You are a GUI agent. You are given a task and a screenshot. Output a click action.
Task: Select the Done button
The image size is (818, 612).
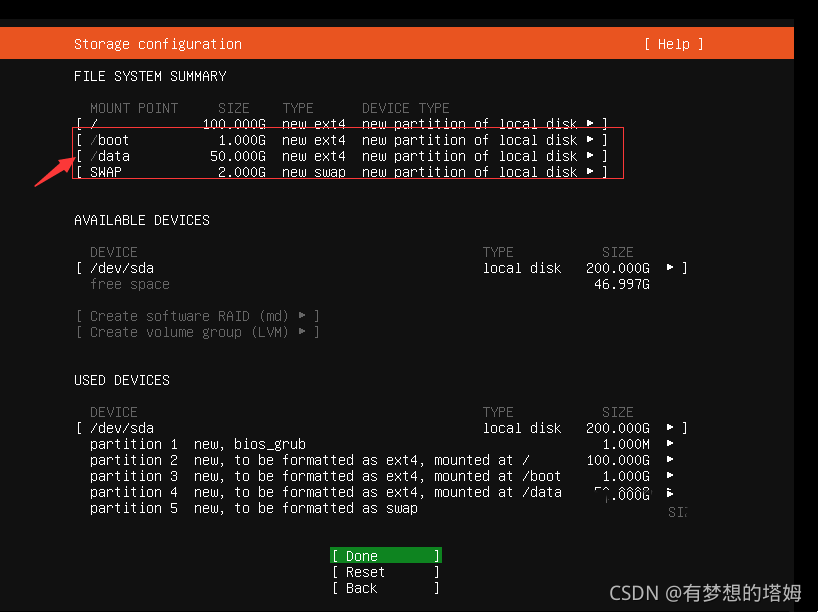coord(386,556)
